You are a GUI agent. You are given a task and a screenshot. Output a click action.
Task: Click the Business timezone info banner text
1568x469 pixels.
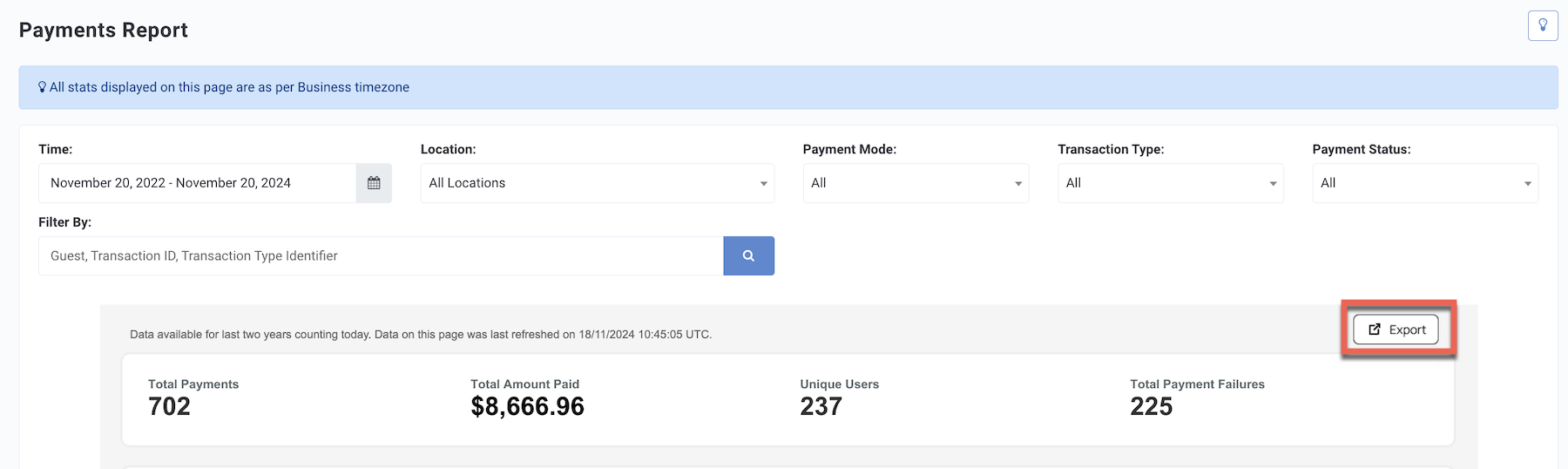[x=229, y=87]
